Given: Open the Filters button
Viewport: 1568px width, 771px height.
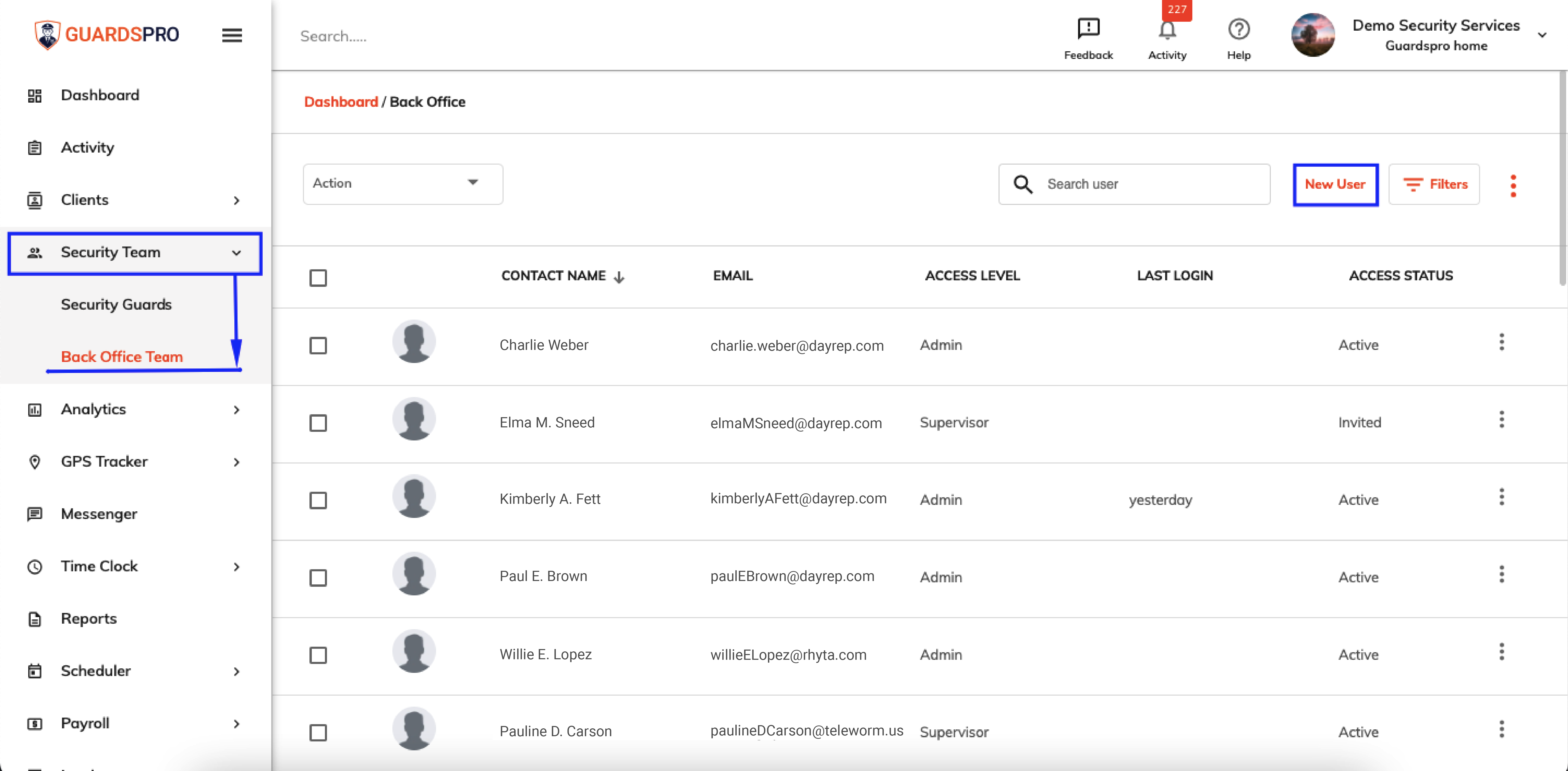Looking at the screenshot, I should tap(1434, 185).
